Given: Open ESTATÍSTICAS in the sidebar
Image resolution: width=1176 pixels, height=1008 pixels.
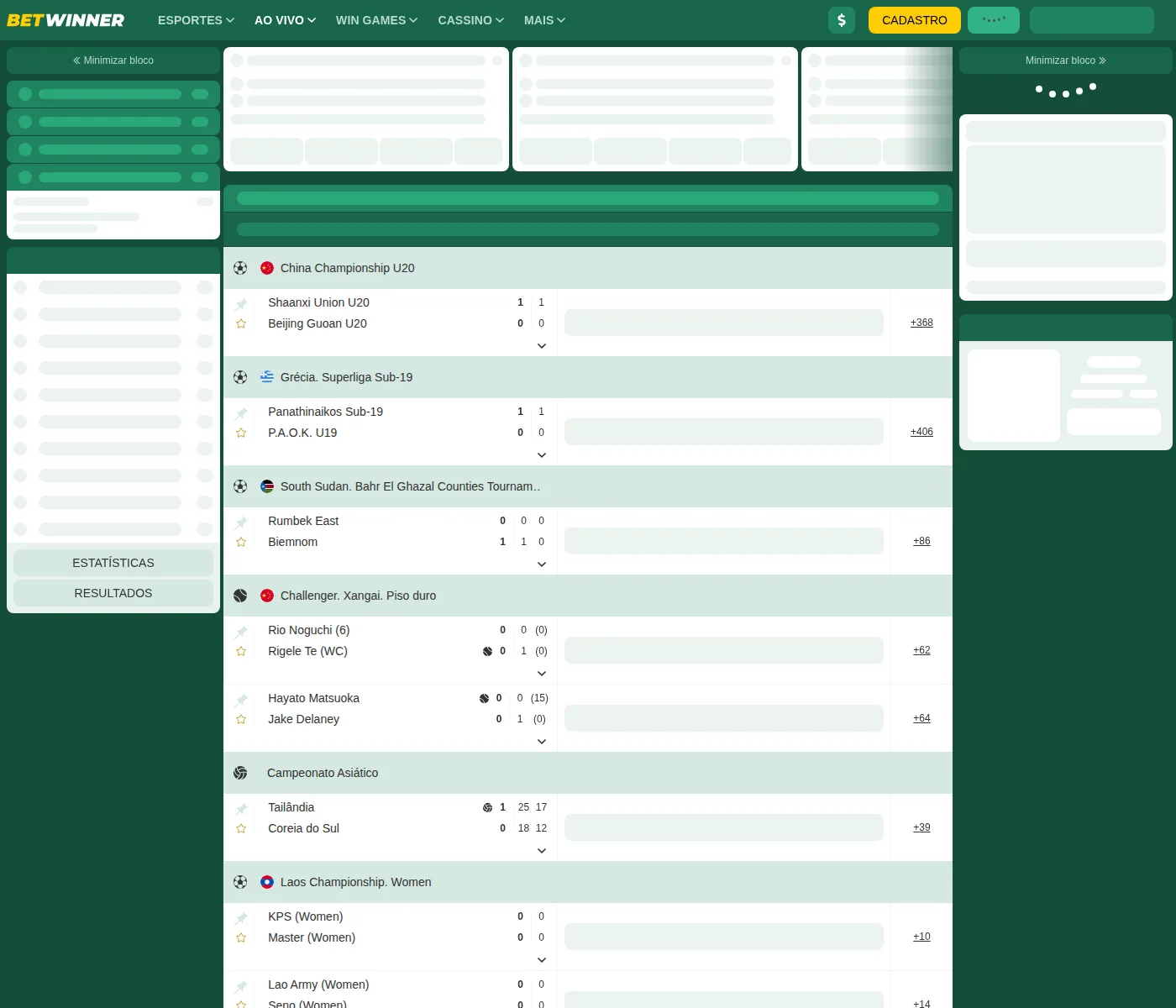Looking at the screenshot, I should 113,563.
